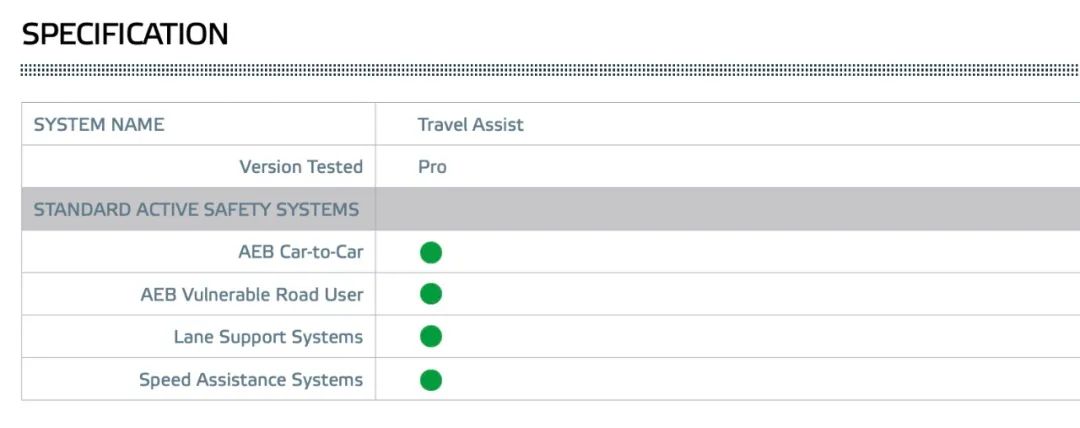This screenshot has width=1080, height=428.
Task: Click the green dot for Speed Assistance Systems
Action: (430, 380)
